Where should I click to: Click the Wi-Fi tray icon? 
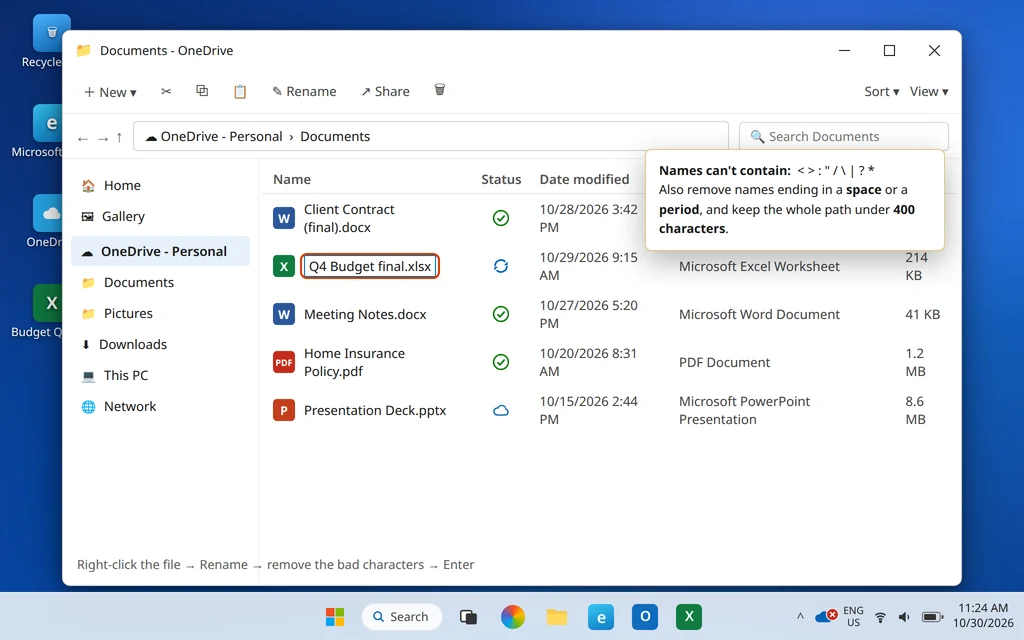(880, 617)
